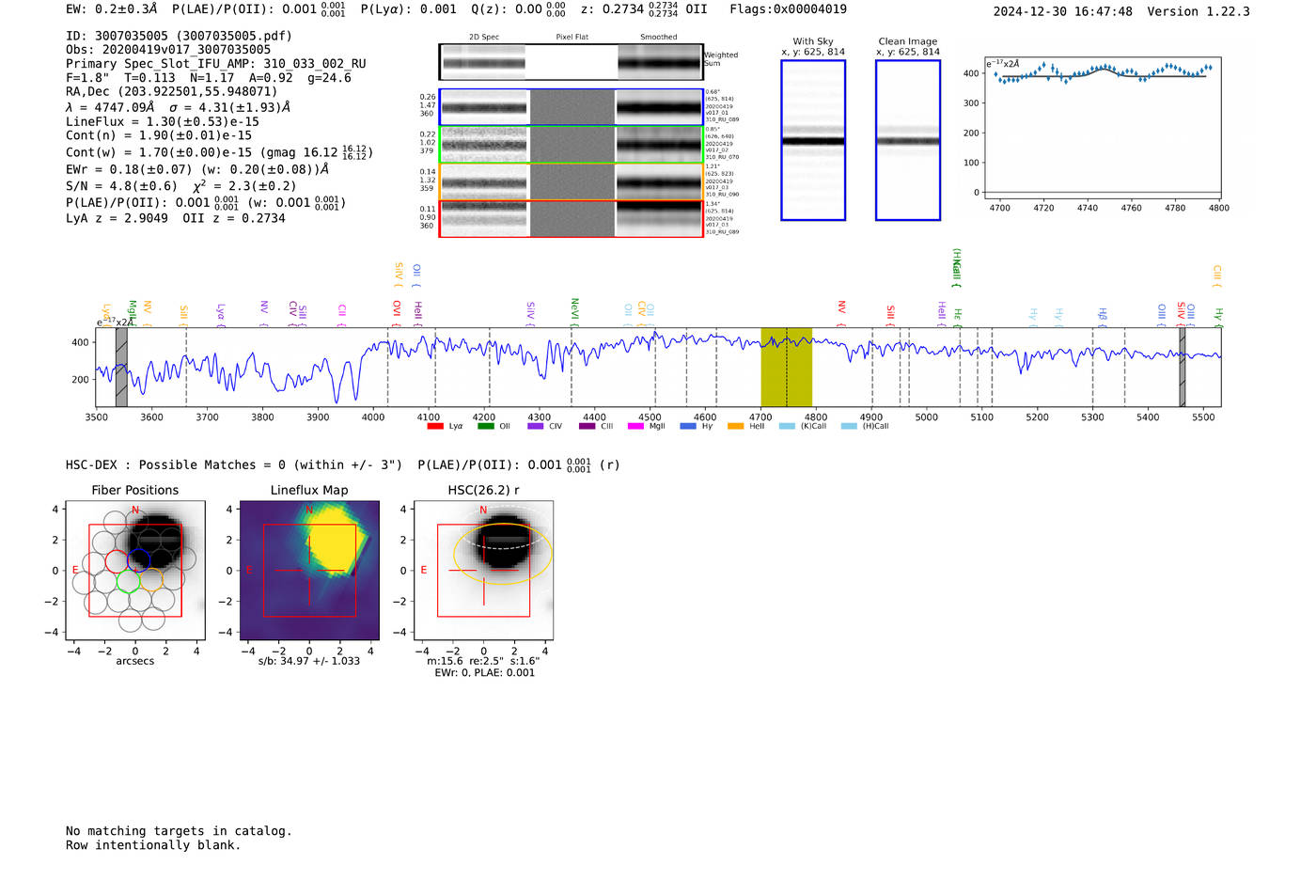This screenshot has height=896, width=1316.
Task: Select the red-bordered fiber spectrum row
Action: 571,219
